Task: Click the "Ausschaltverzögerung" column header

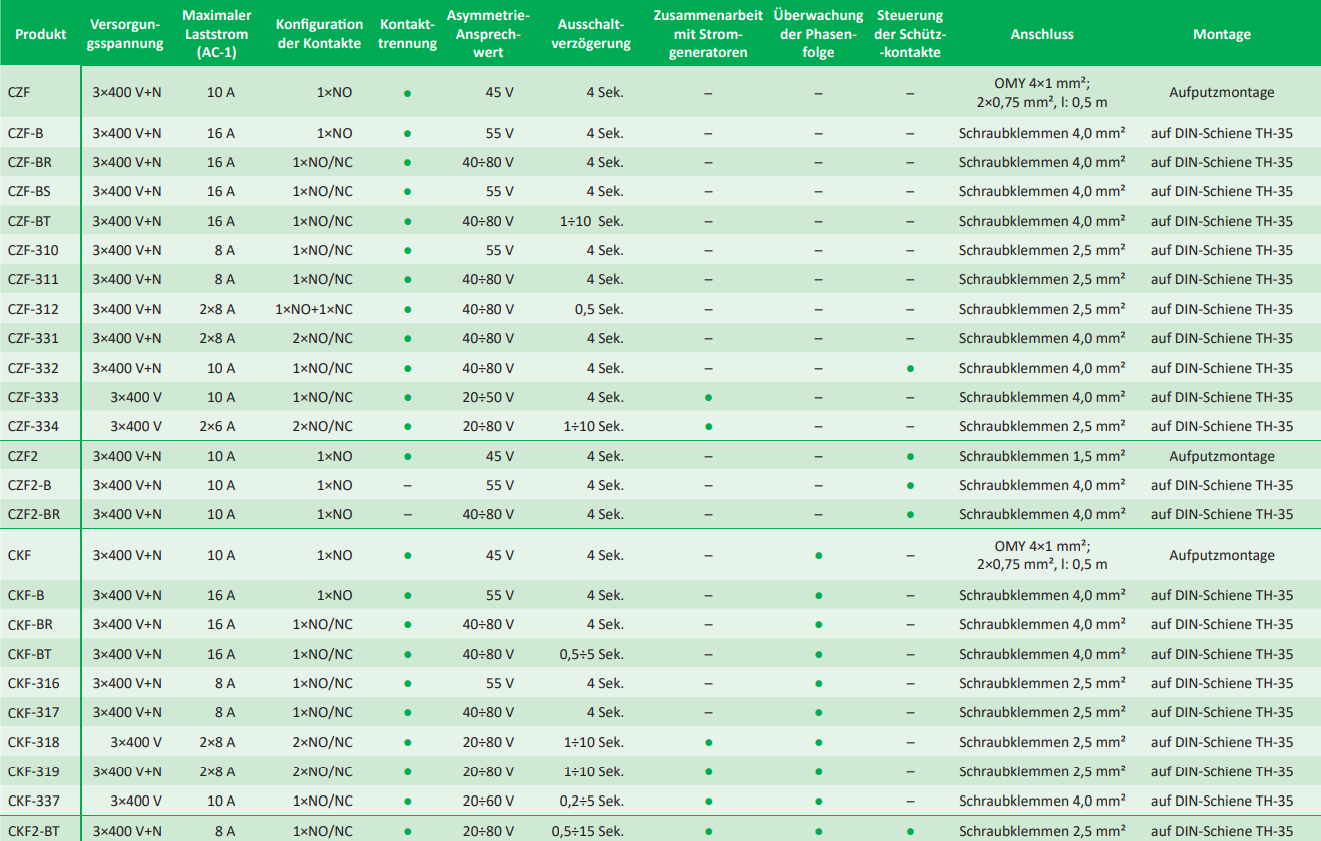Action: coord(591,34)
